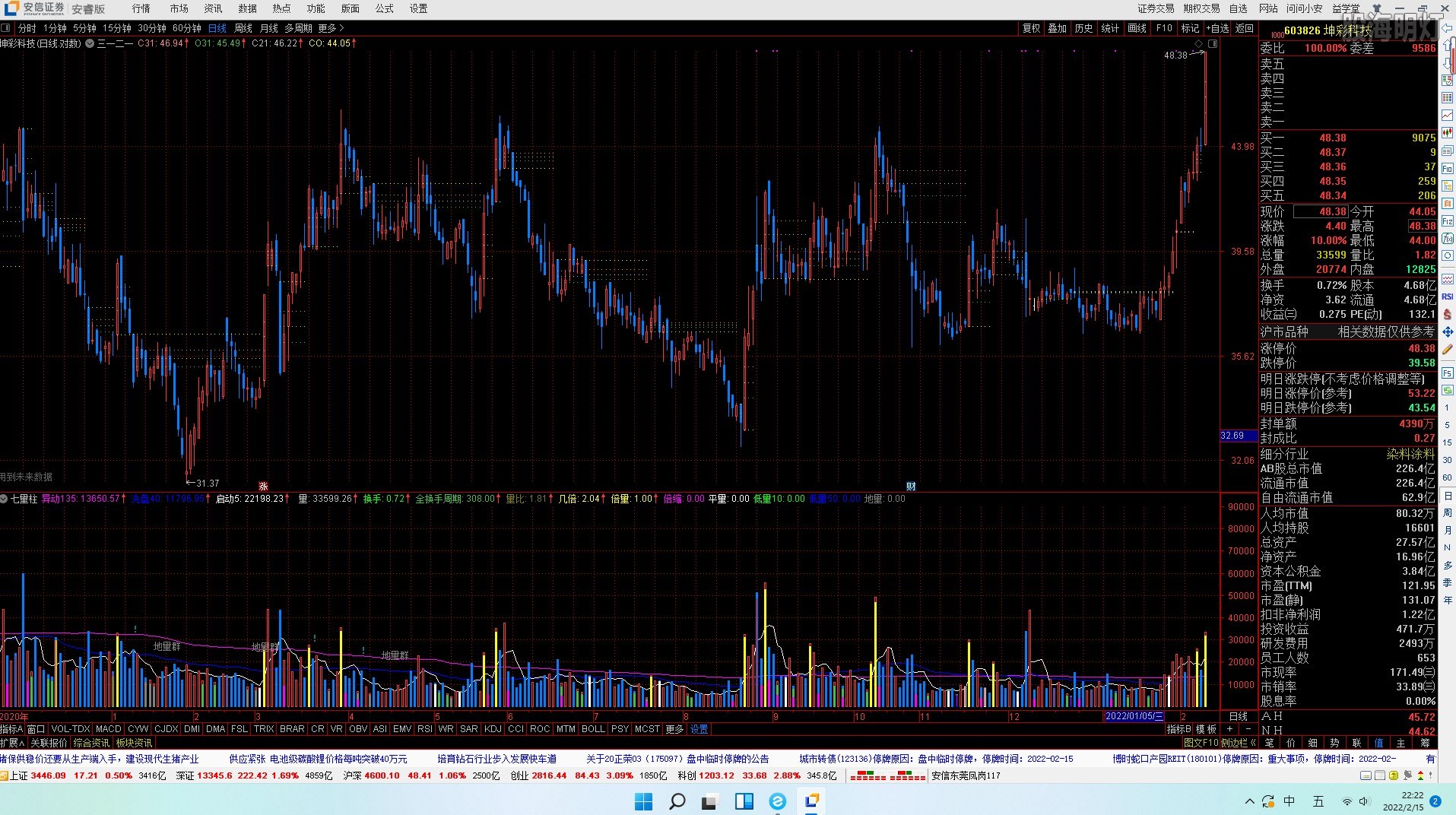
Task: Click the blue four-arrow move icon in sidebar
Action: coord(1447,331)
